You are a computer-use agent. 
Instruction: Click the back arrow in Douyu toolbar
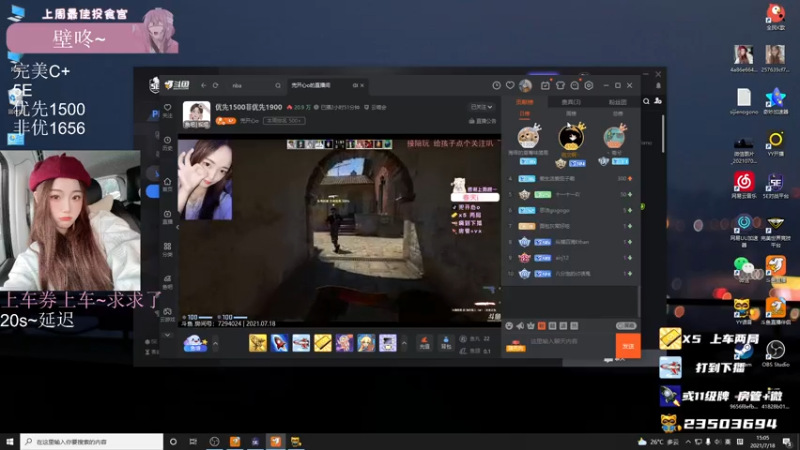pyautogui.click(x=204, y=85)
